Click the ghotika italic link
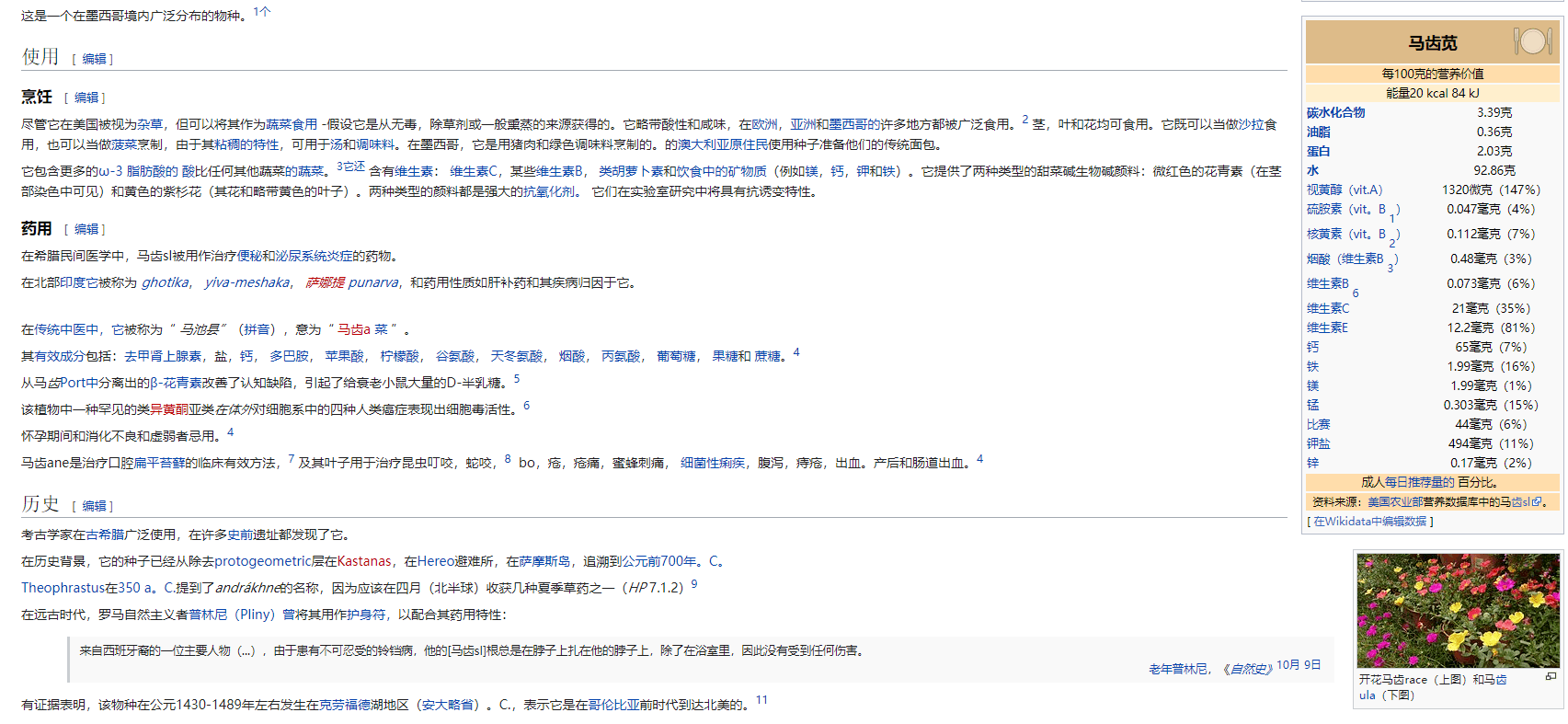Image resolution: width=1568 pixels, height=724 pixels. point(165,282)
